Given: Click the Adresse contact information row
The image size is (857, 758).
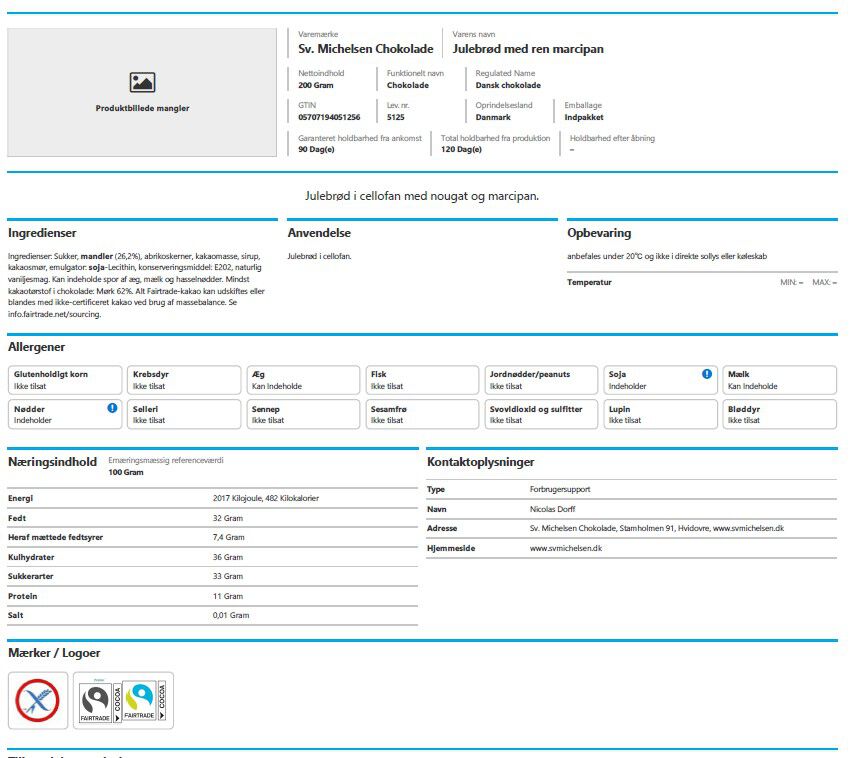Looking at the screenshot, I should coord(631,528).
